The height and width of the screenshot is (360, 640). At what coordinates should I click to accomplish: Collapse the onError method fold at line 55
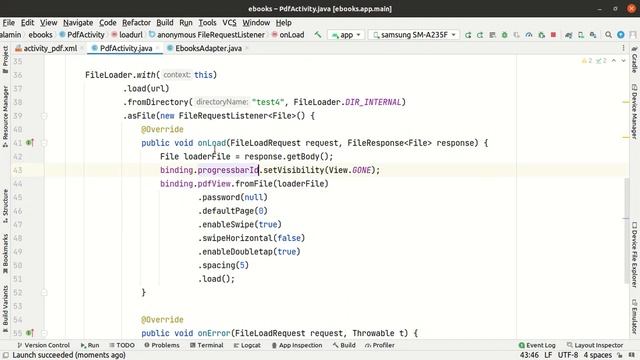click(44, 333)
